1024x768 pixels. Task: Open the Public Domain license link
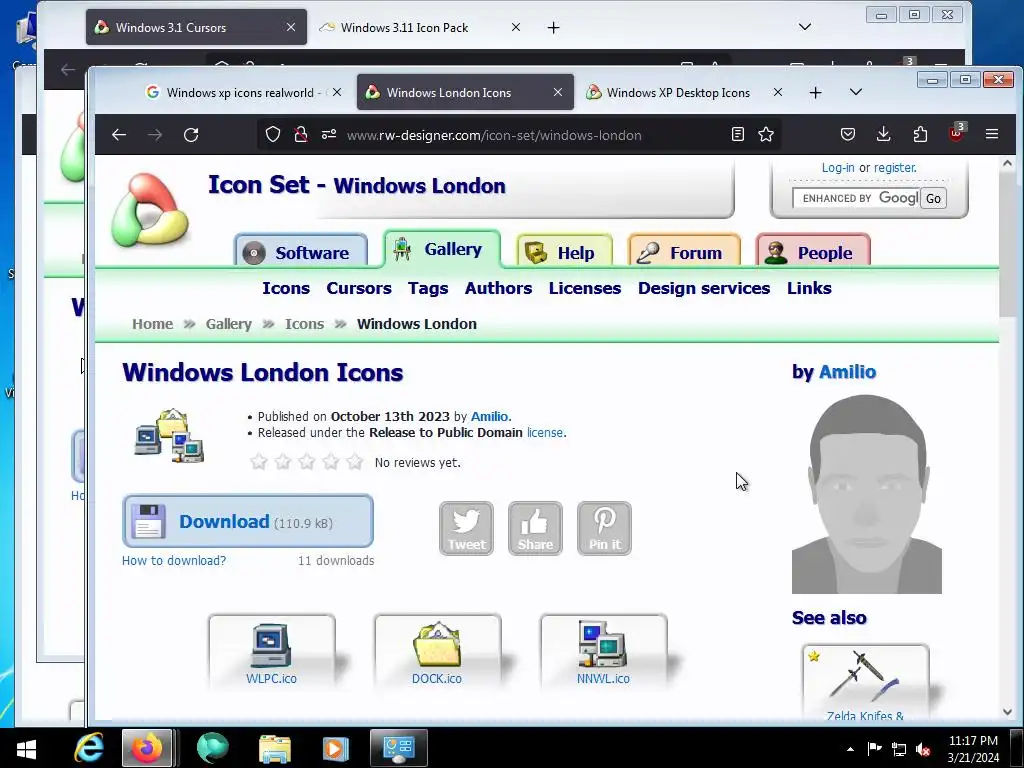pyautogui.click(x=545, y=432)
